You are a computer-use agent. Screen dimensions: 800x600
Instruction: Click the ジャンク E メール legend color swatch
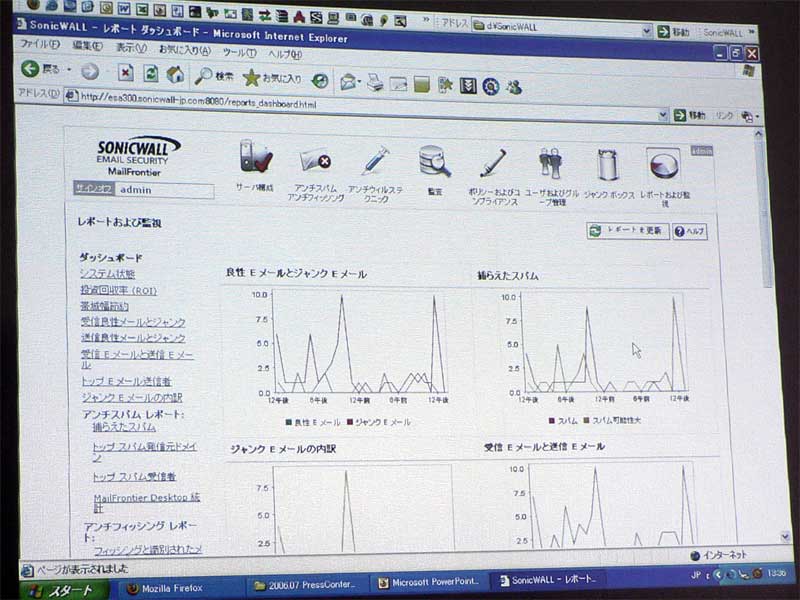[350, 422]
